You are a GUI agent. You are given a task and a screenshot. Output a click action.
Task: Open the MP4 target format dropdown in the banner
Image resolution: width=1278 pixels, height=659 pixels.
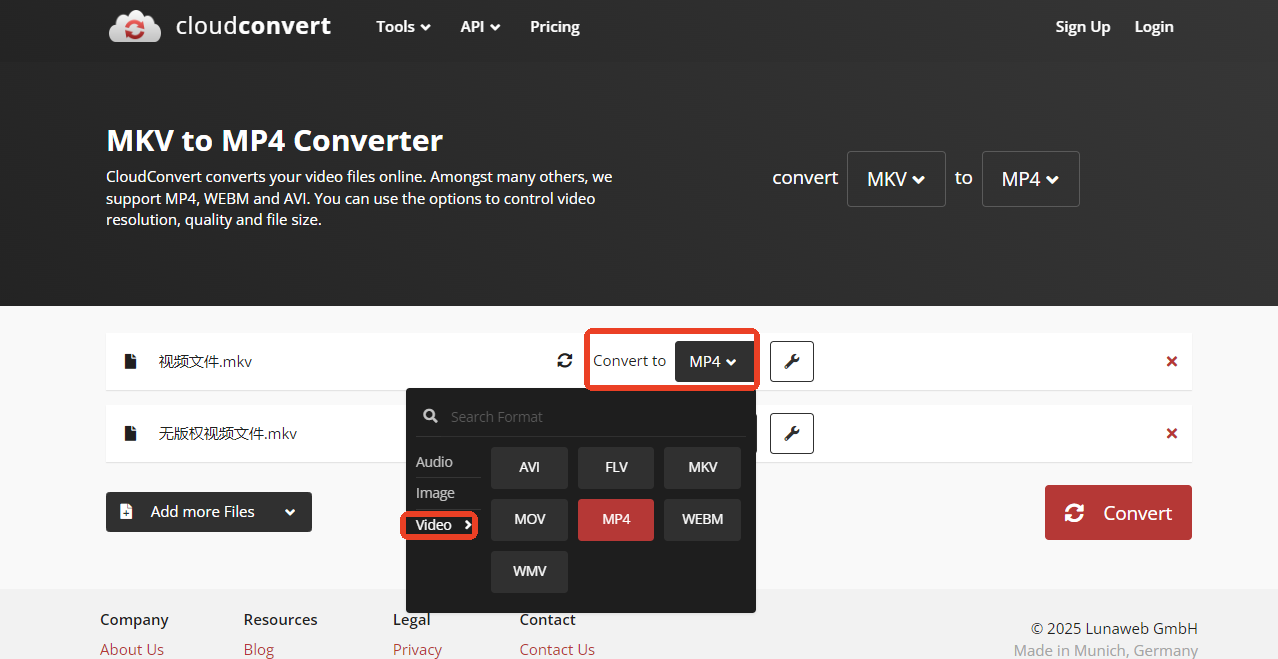tap(1031, 179)
